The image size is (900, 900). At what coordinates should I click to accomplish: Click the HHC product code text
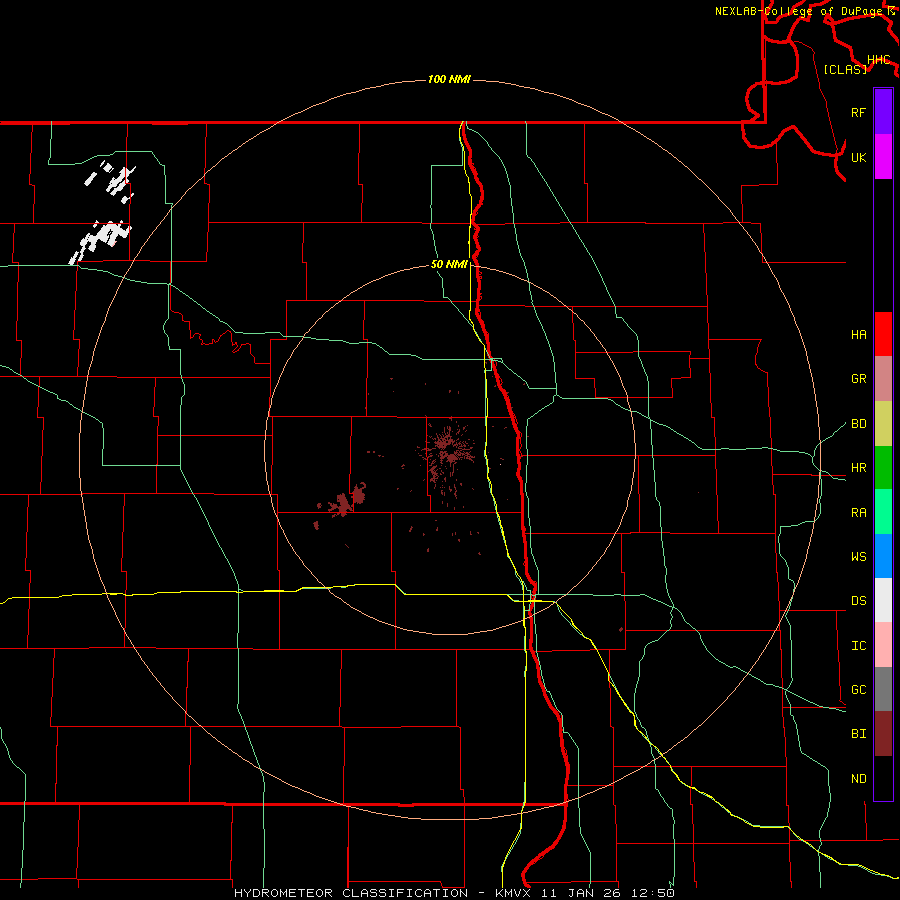tap(878, 60)
